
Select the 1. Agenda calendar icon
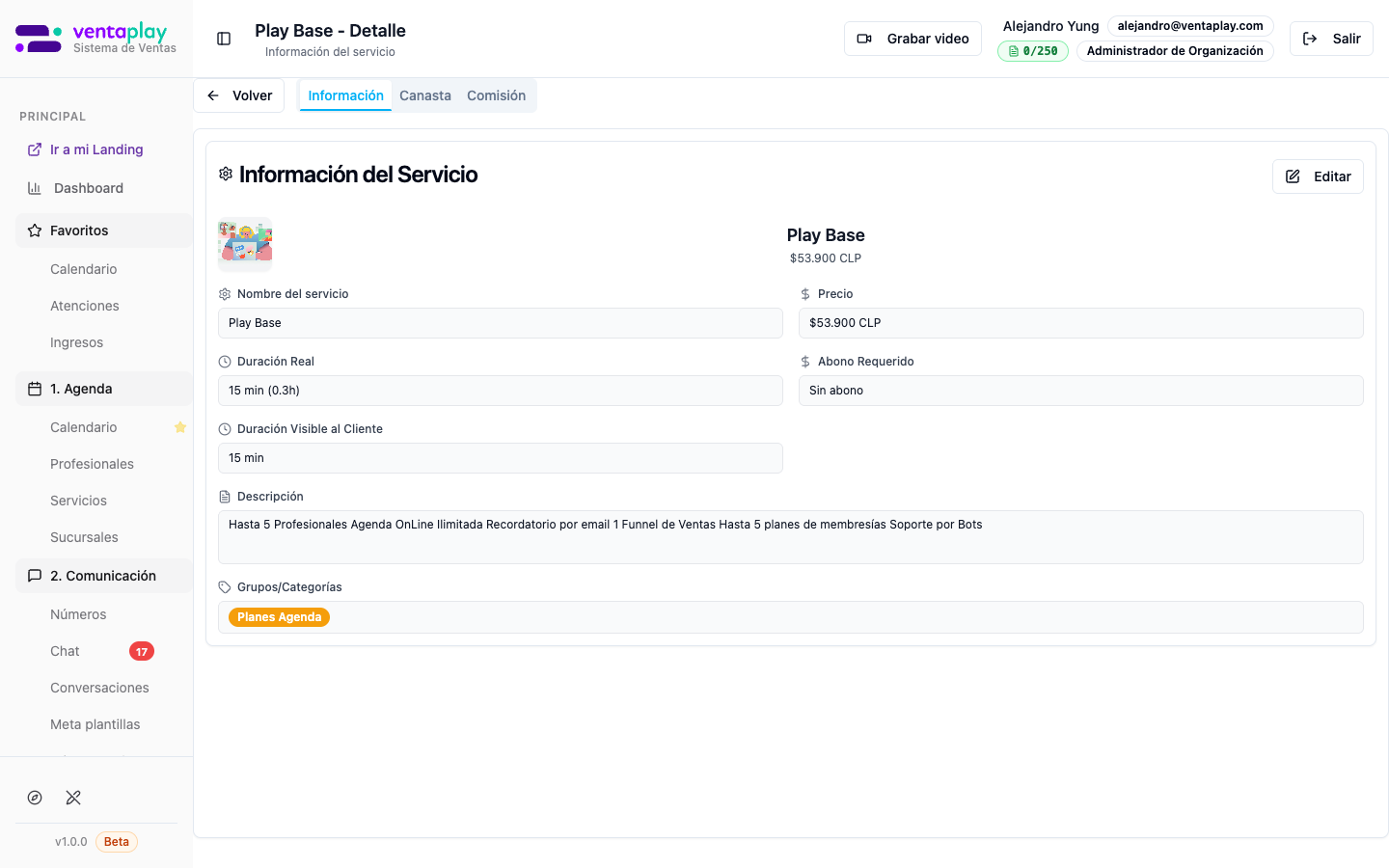[34, 389]
